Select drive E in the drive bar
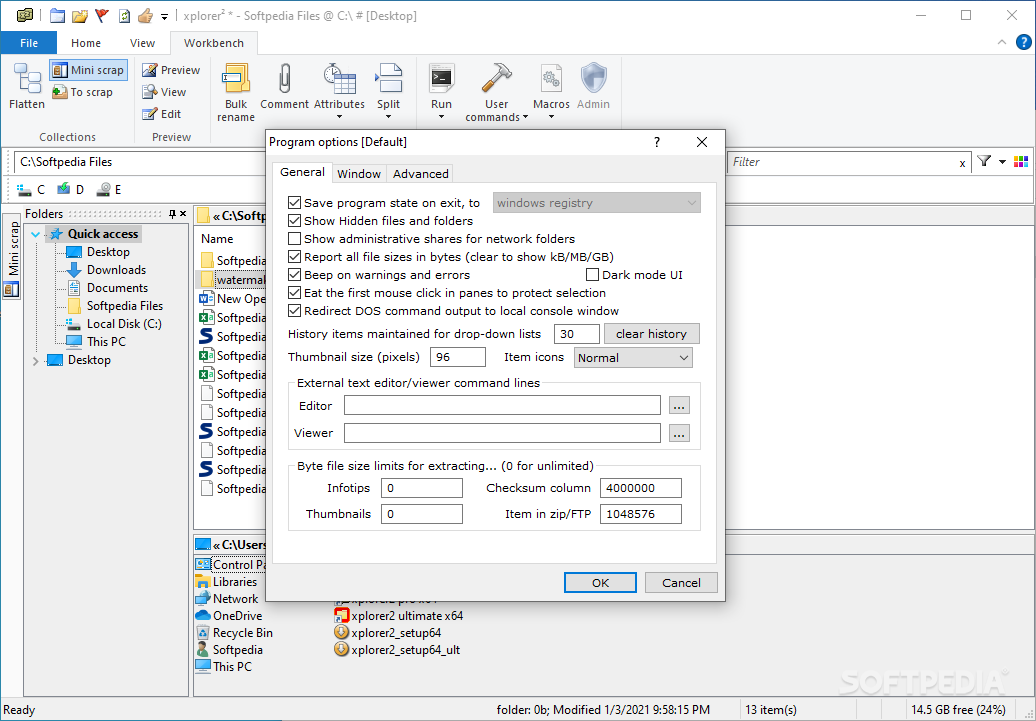Viewport: 1036px width, 721px height. [x=109, y=190]
